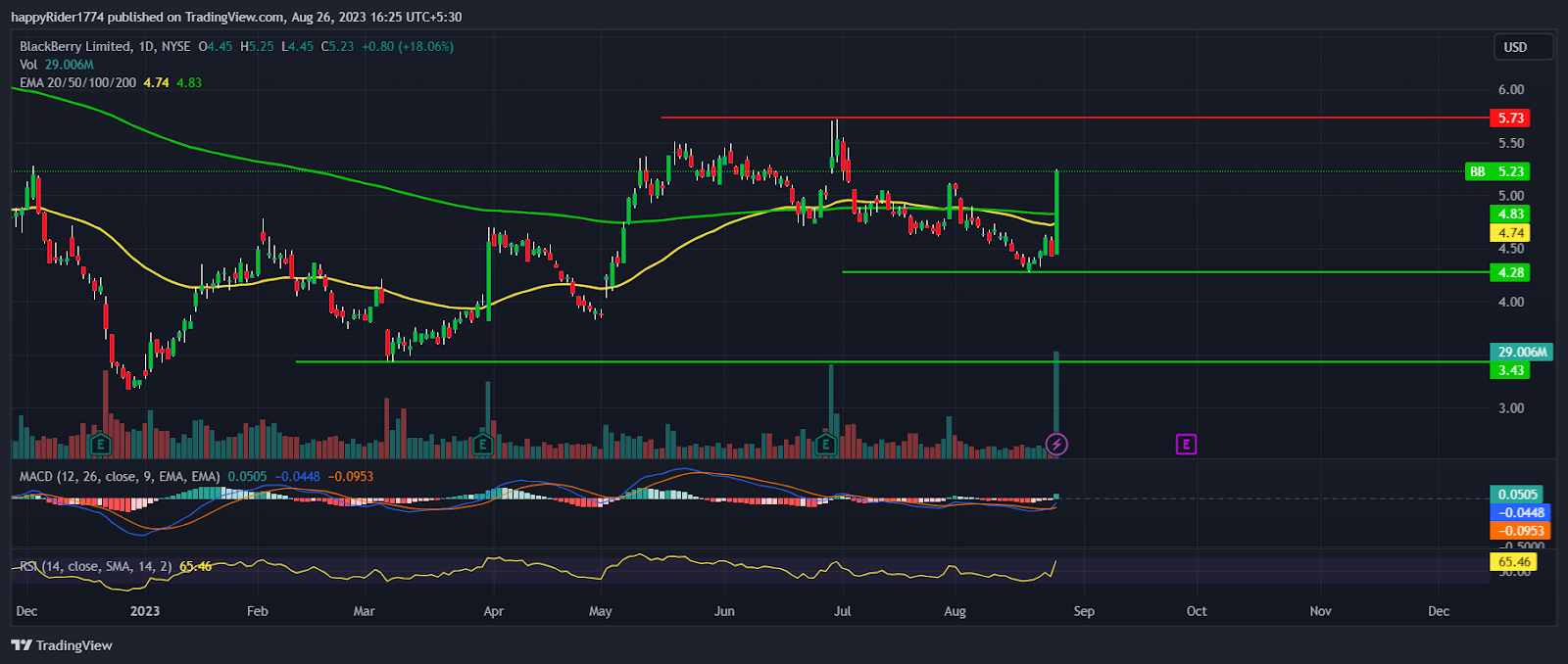
Task: Open the USD currency selector
Action: pos(1523,47)
